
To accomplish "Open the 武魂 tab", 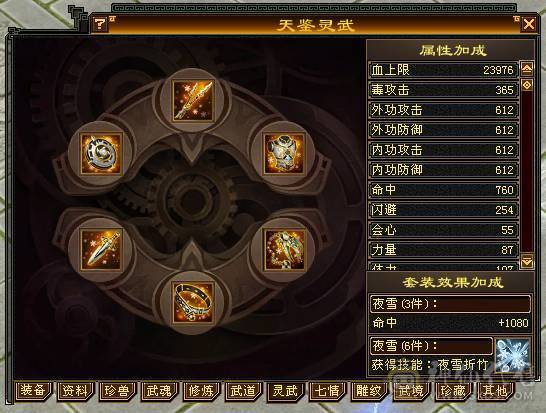I will [x=159, y=390].
